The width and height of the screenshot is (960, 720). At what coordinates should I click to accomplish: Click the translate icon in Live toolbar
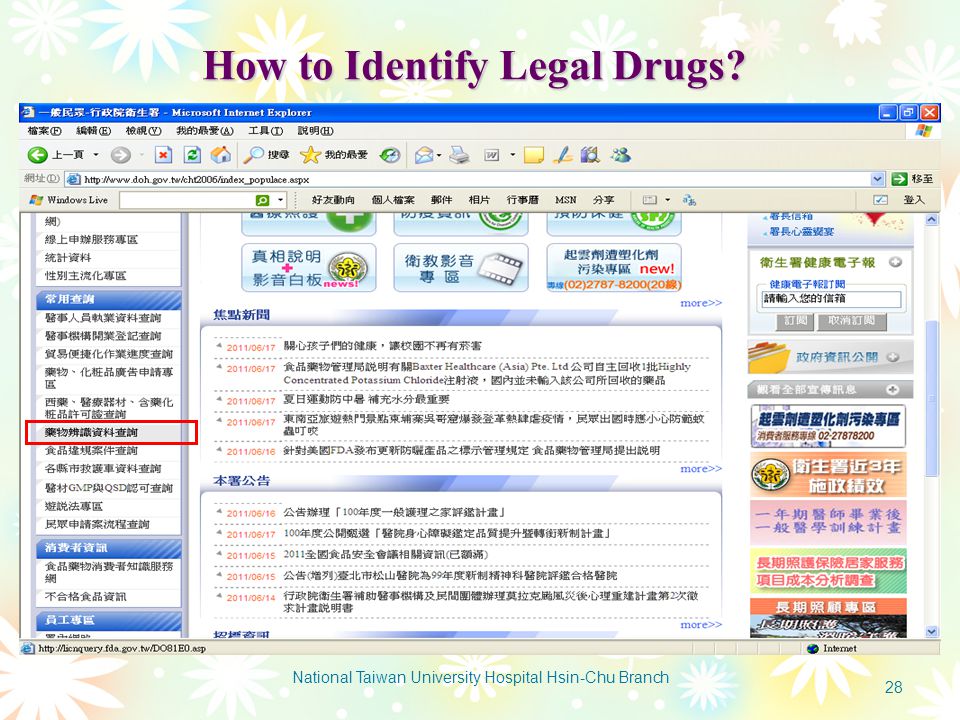coord(689,200)
